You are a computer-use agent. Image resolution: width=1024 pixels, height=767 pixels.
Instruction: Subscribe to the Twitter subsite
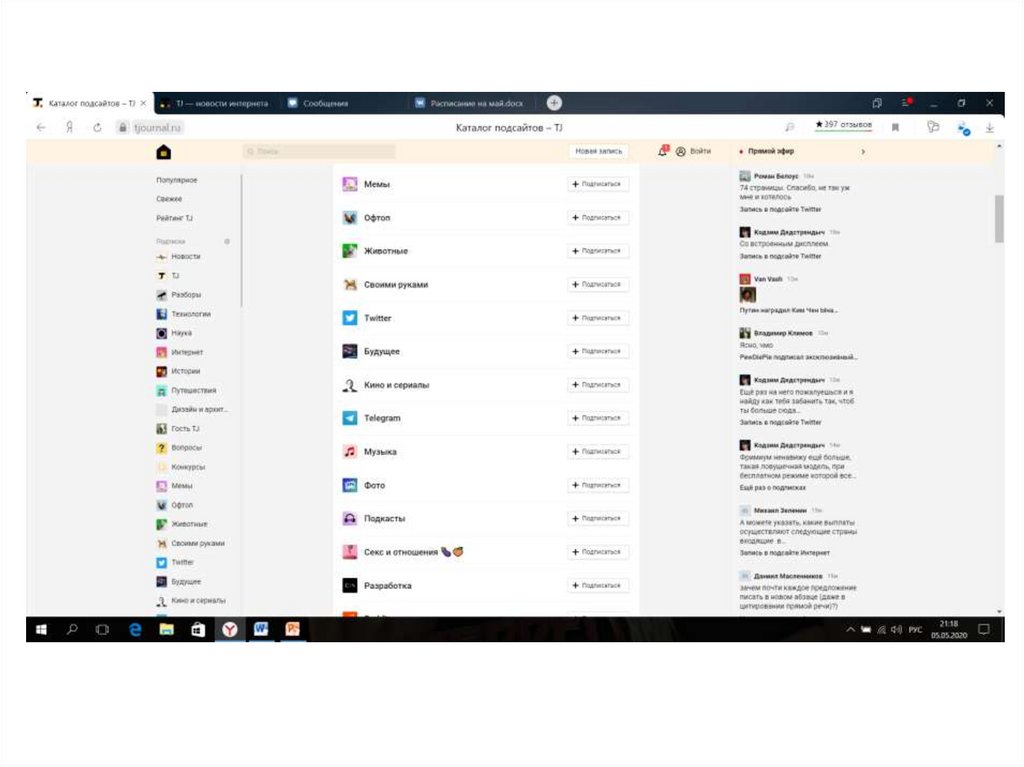click(x=597, y=318)
